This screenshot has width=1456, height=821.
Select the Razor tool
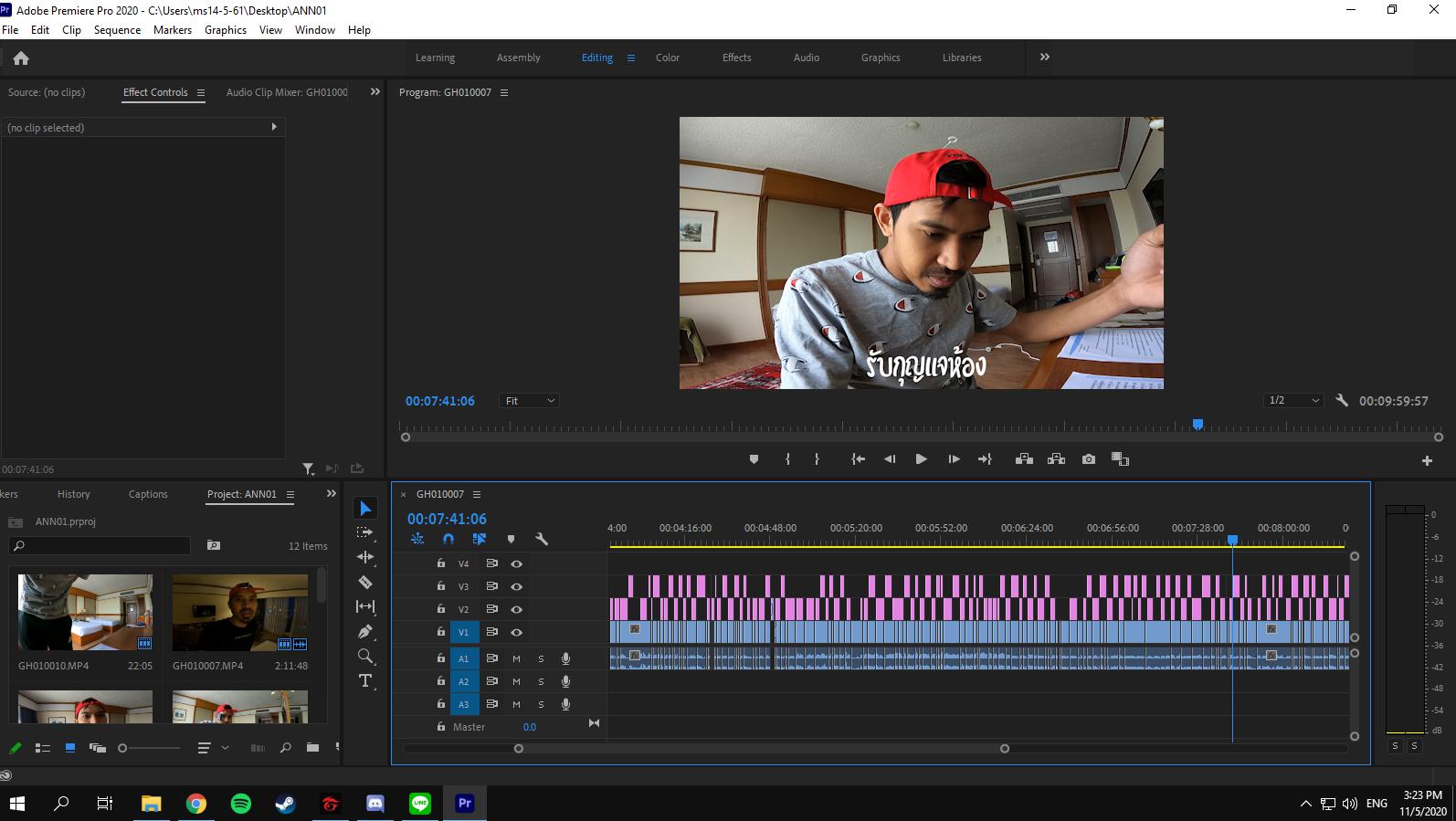click(x=365, y=582)
